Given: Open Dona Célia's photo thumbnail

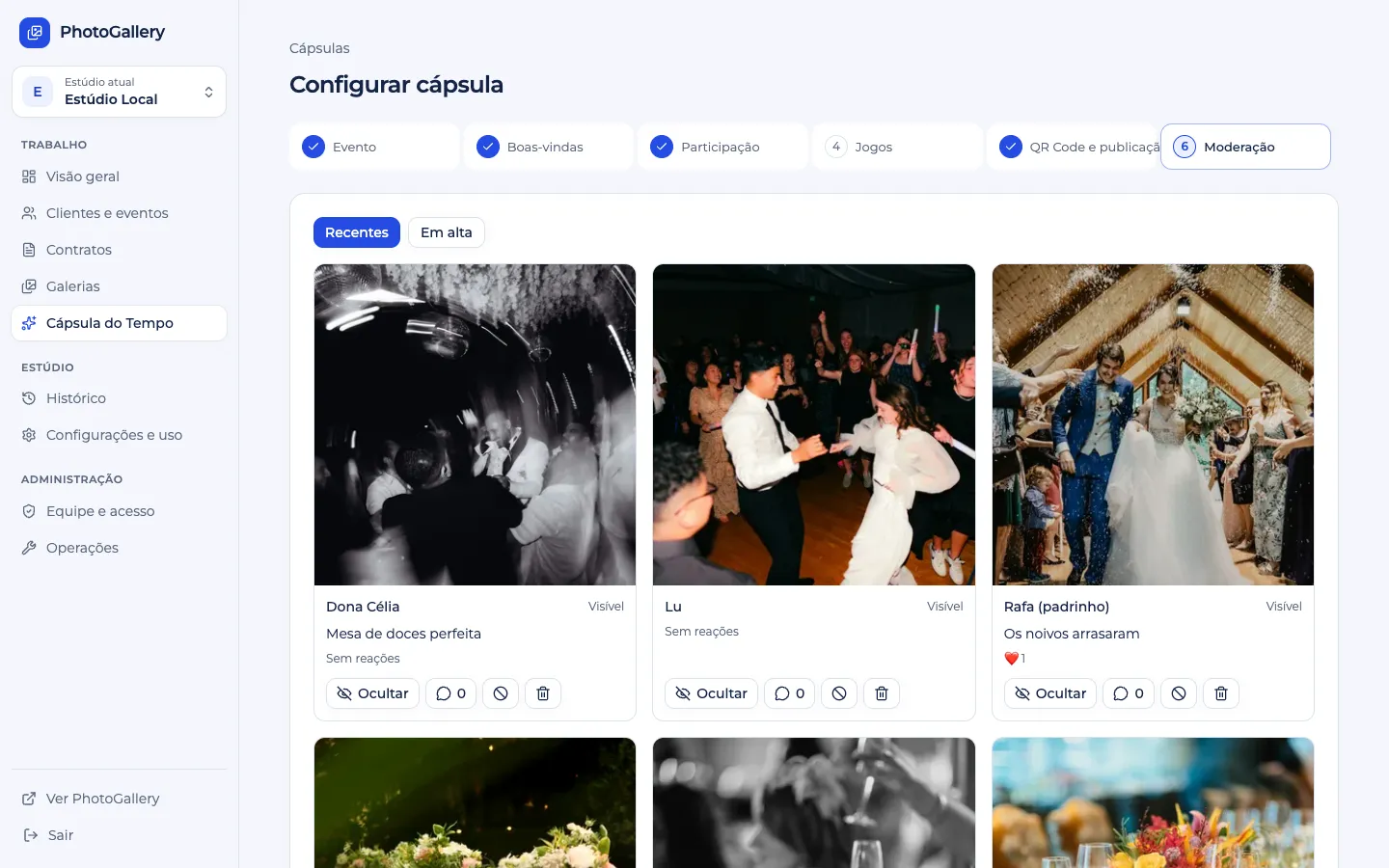Looking at the screenshot, I should [475, 424].
